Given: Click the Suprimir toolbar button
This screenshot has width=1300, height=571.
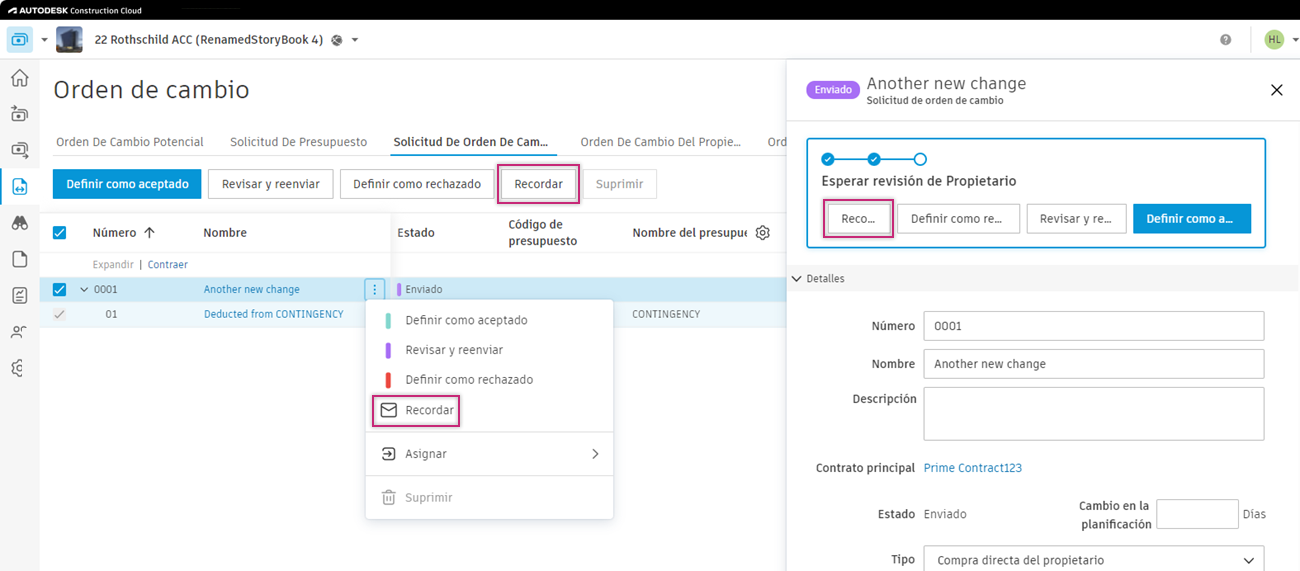Looking at the screenshot, I should click(x=619, y=184).
